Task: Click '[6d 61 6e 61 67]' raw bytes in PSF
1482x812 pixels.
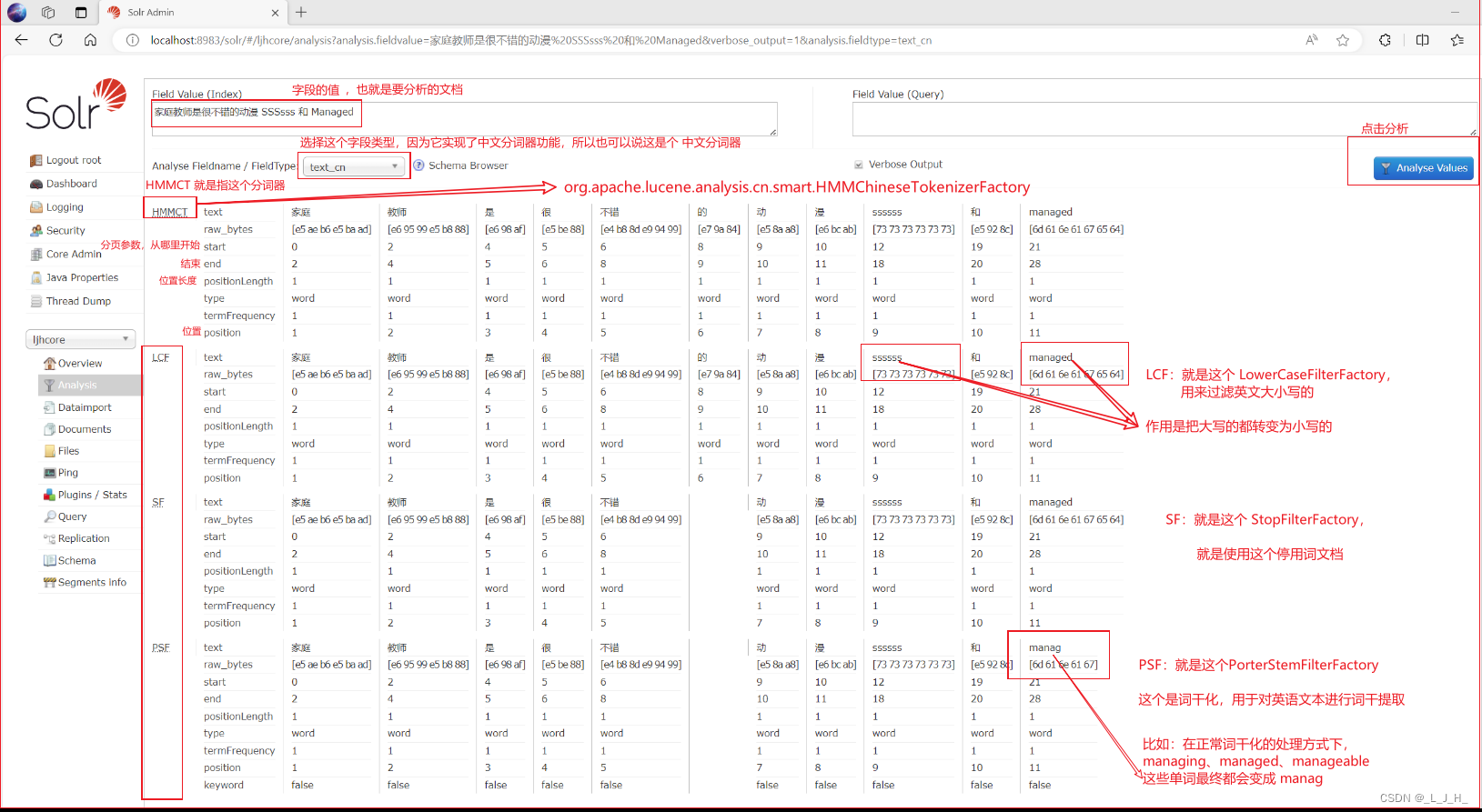Action: 1064,665
